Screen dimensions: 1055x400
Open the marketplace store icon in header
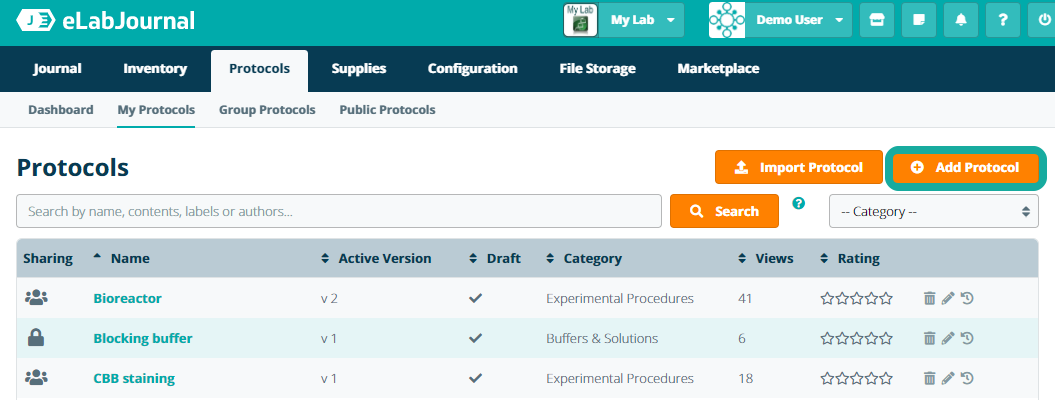point(877,20)
